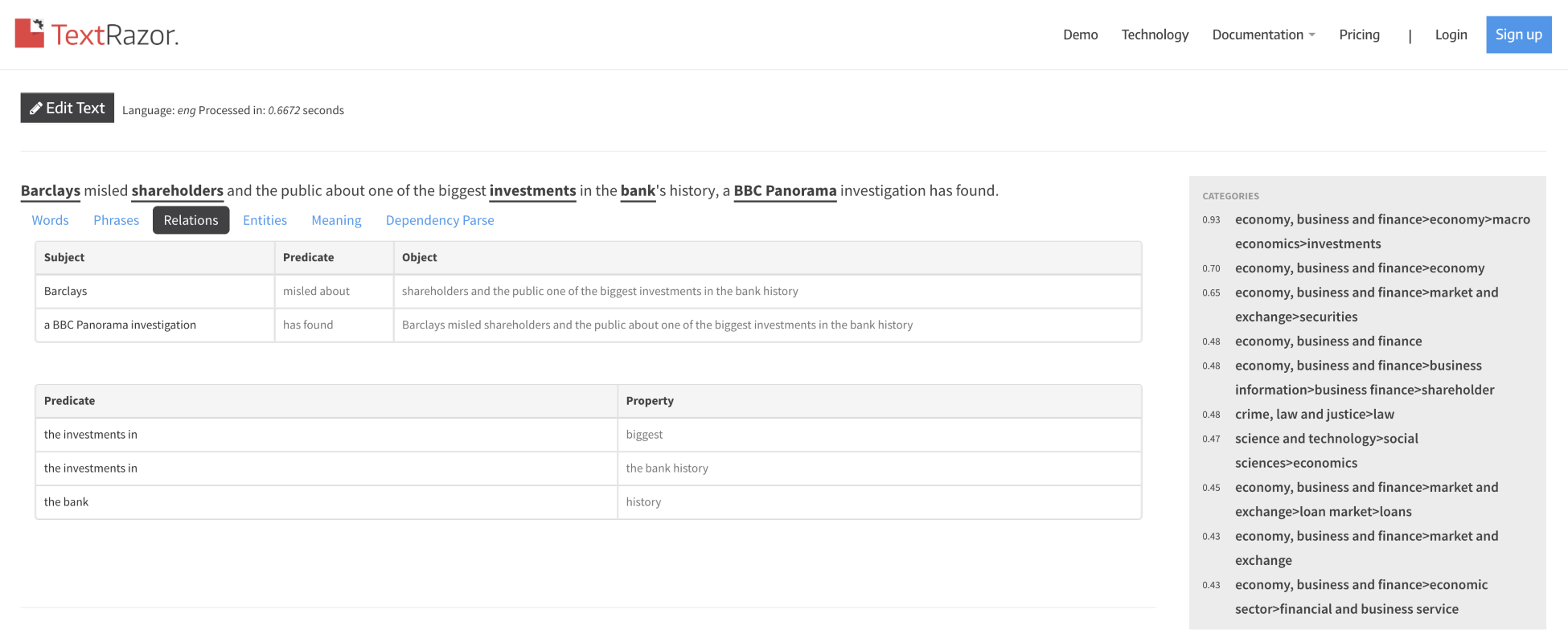Screen dimensions: 1568x638
Task: Click the 'Processed in: 0.6672 seconds' text
Action: (x=271, y=110)
